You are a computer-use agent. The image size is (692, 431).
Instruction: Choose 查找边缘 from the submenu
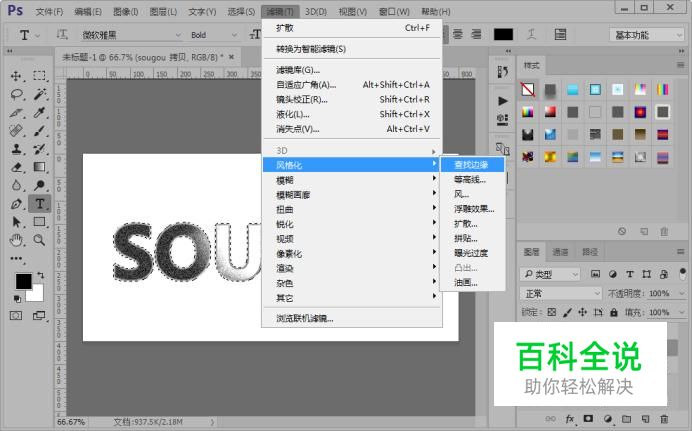pos(473,165)
